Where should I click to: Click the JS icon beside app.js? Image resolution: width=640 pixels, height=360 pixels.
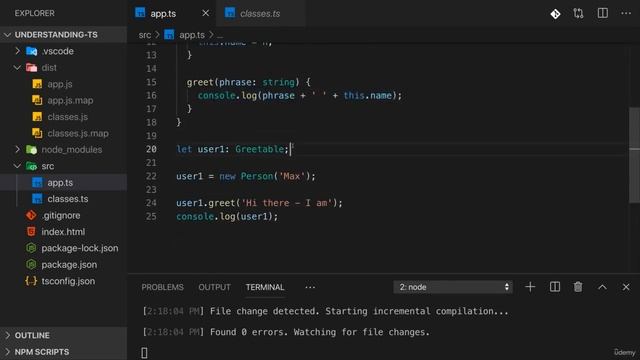[37, 84]
